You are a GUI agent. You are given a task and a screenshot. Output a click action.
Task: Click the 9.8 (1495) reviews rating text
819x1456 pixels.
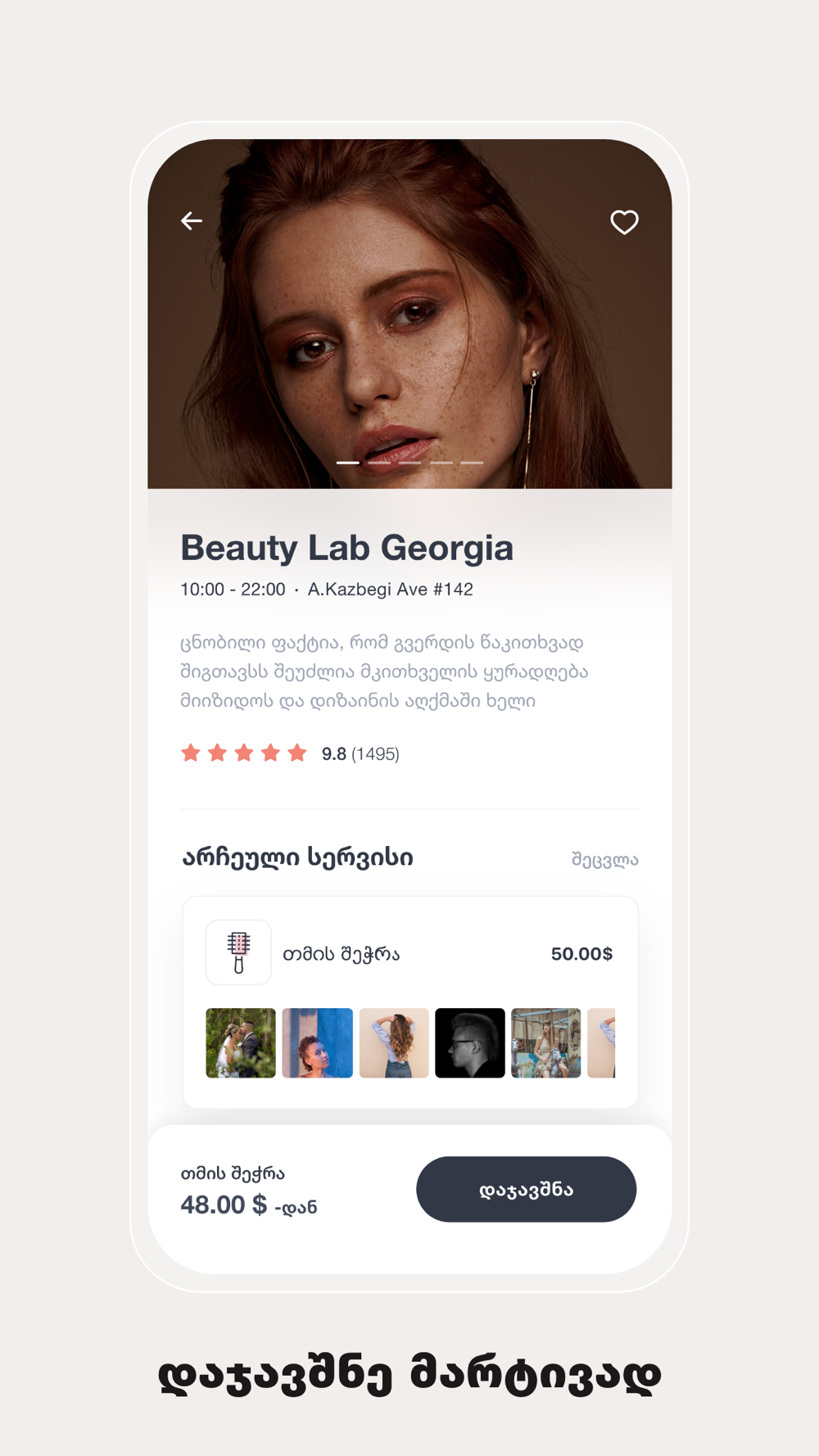click(x=360, y=754)
